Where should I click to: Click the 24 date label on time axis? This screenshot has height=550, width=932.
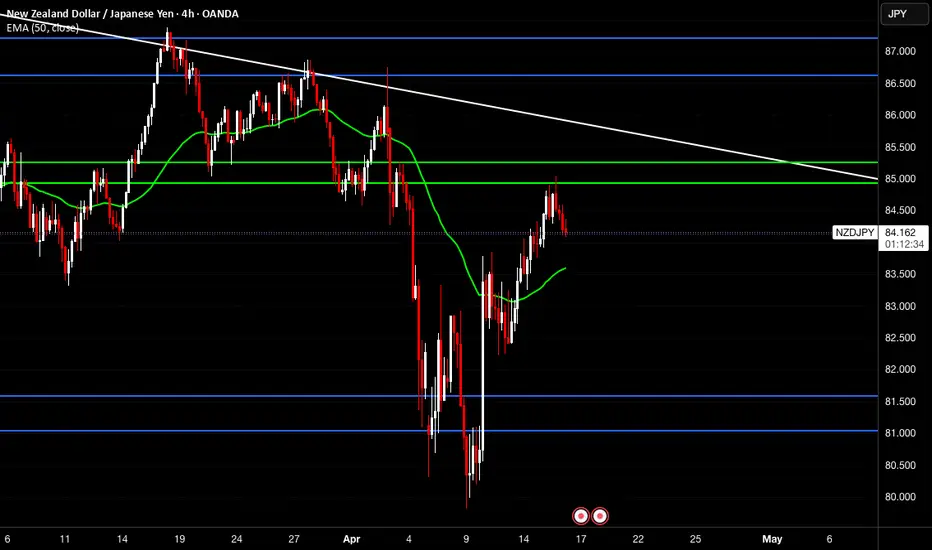click(237, 539)
